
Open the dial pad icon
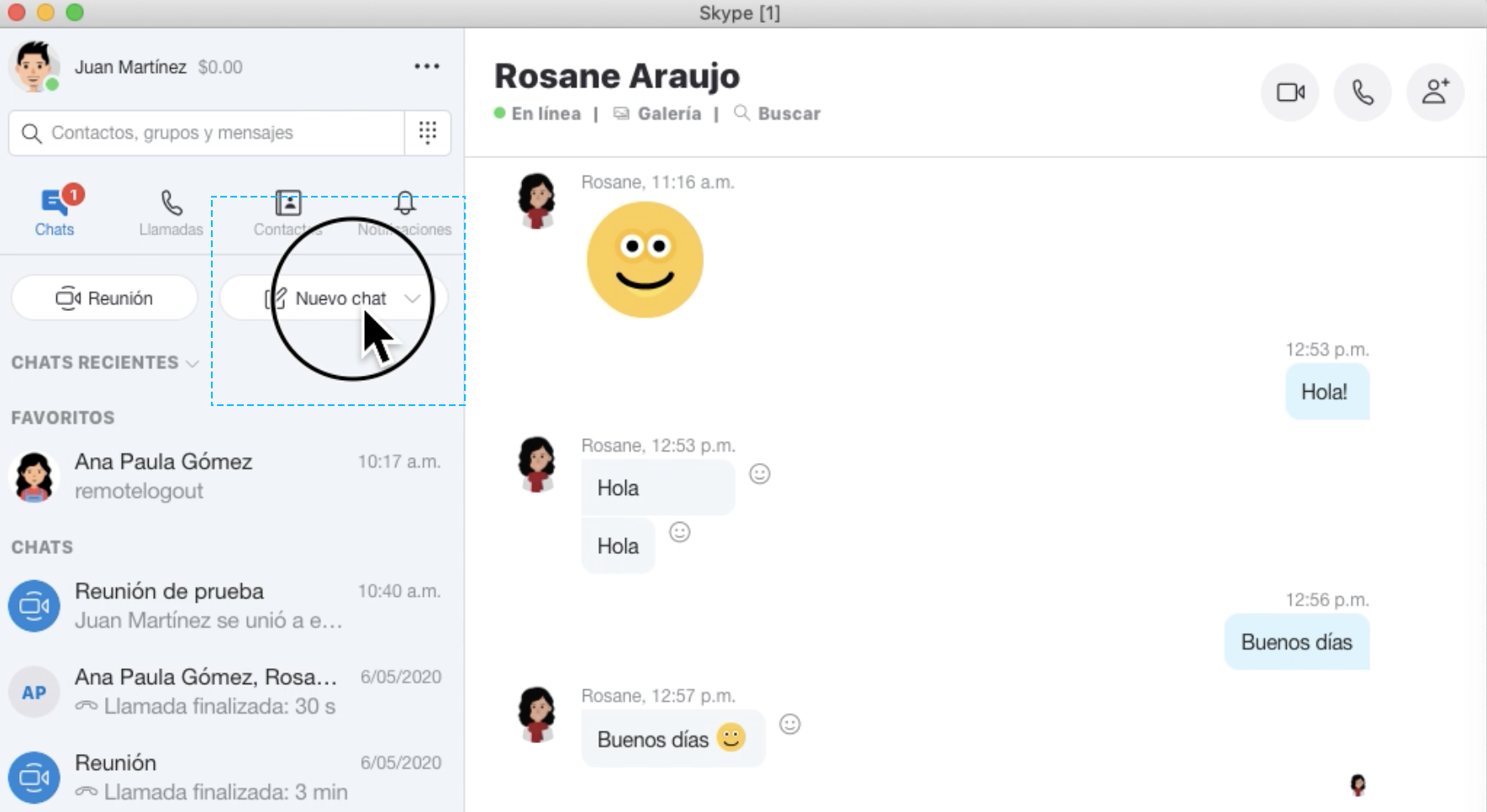tap(428, 133)
